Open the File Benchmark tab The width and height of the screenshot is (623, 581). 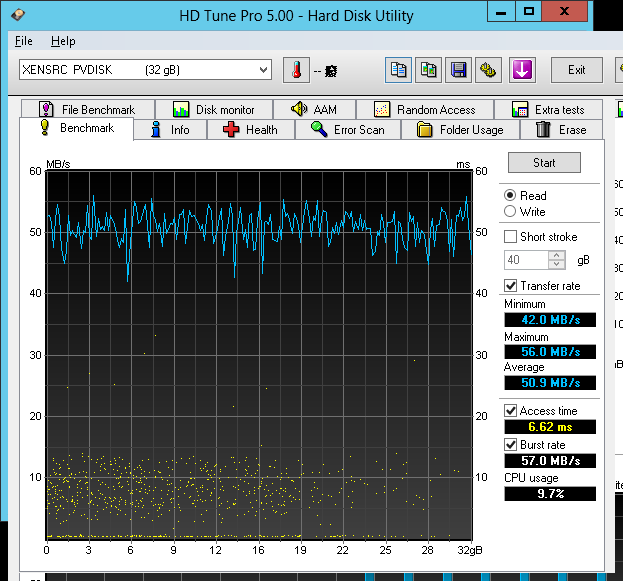[x=87, y=109]
